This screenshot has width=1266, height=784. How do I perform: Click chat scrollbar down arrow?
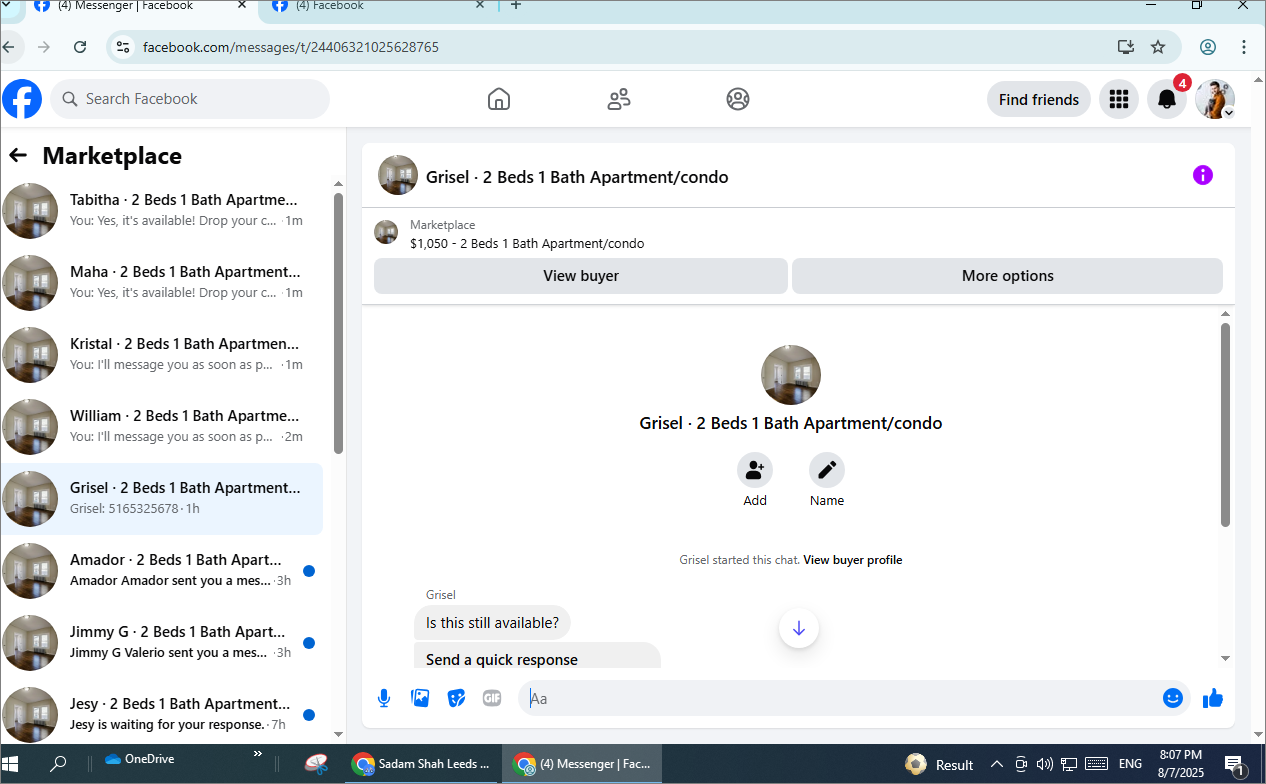tap(1226, 658)
